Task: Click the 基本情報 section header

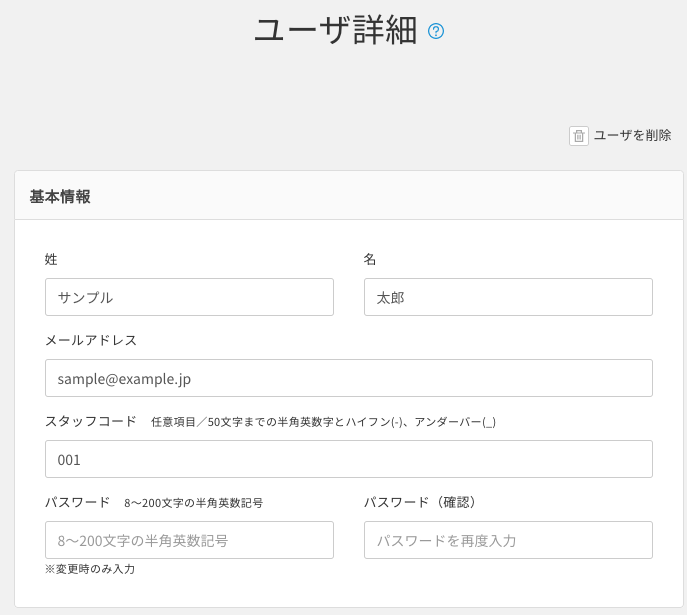Action: tap(60, 197)
